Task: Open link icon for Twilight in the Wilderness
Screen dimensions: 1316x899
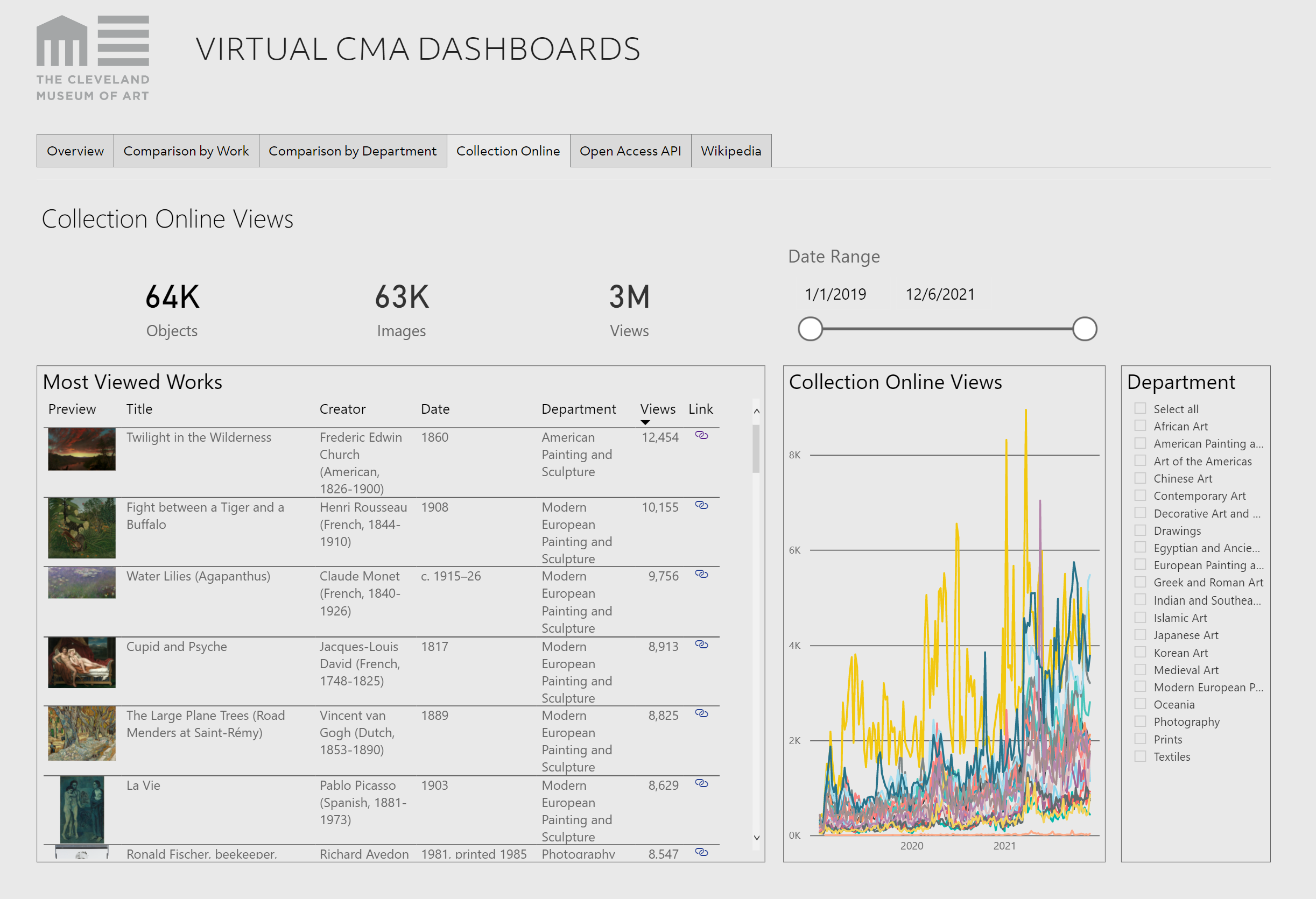Action: click(701, 435)
